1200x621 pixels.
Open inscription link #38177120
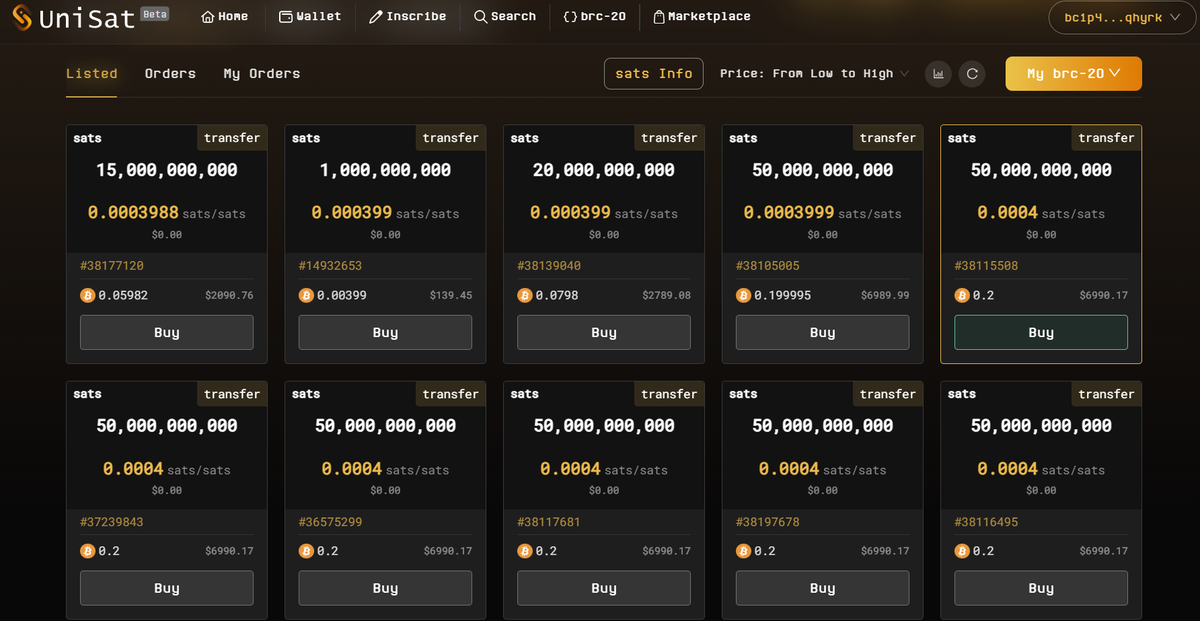[111, 266]
